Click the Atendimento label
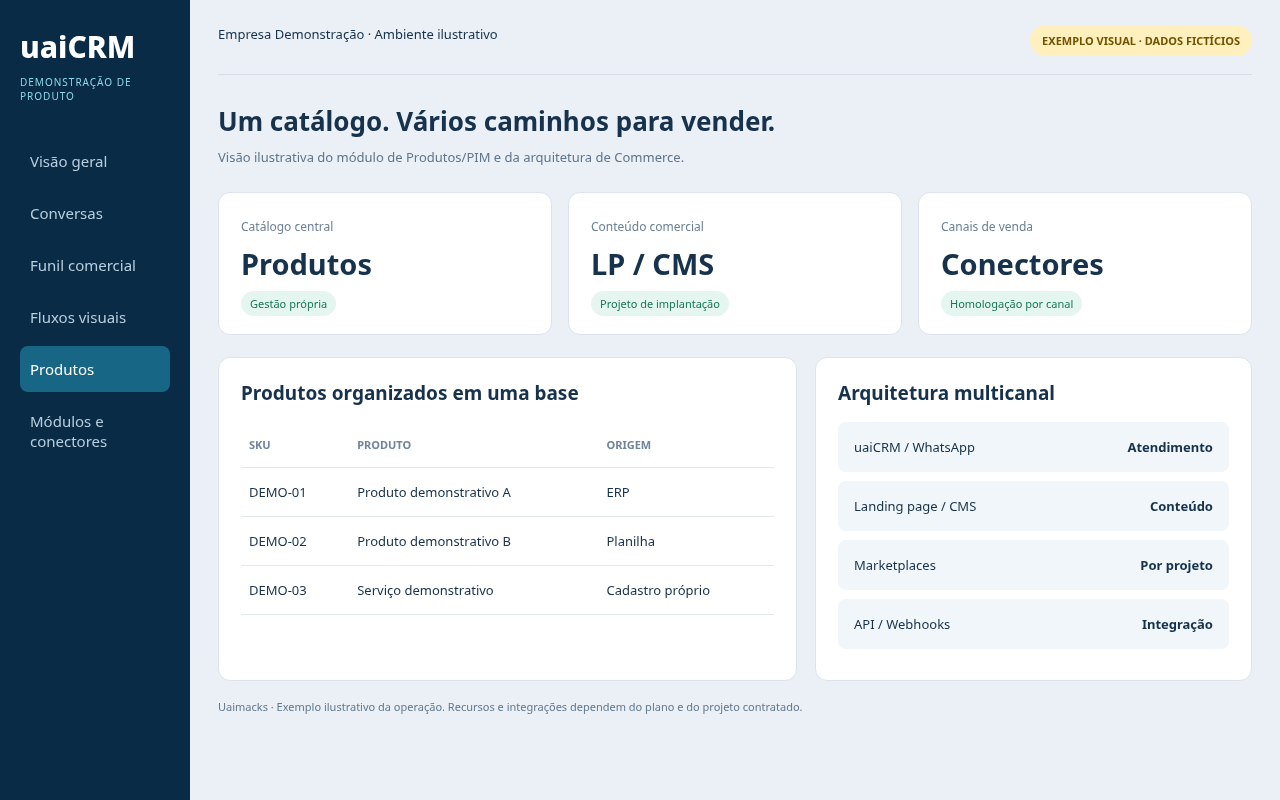Screen dimensions: 1280x800 coord(1170,447)
